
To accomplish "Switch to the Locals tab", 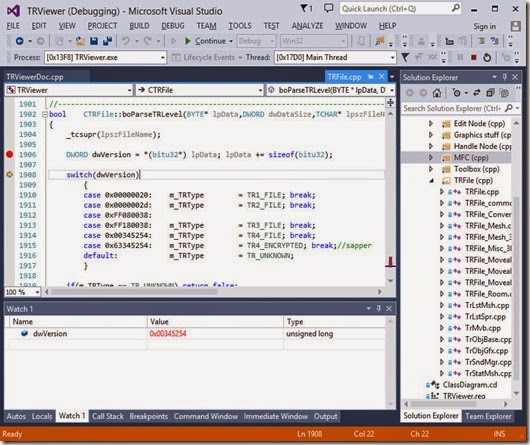I will (x=42, y=416).
